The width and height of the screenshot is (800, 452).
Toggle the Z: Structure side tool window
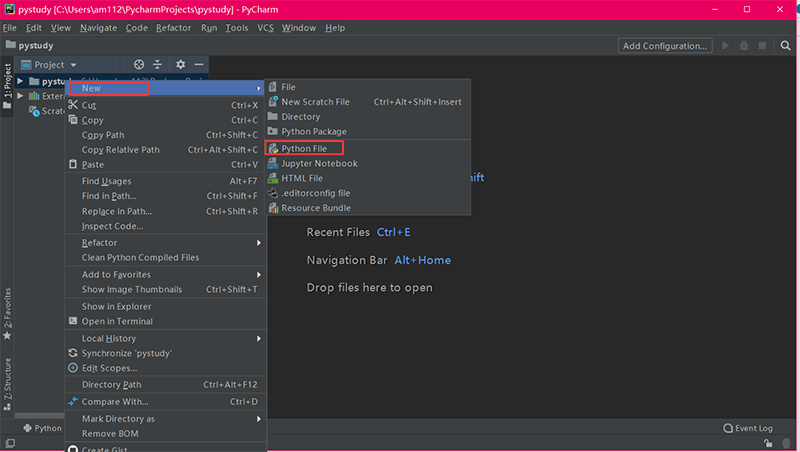click(7, 384)
